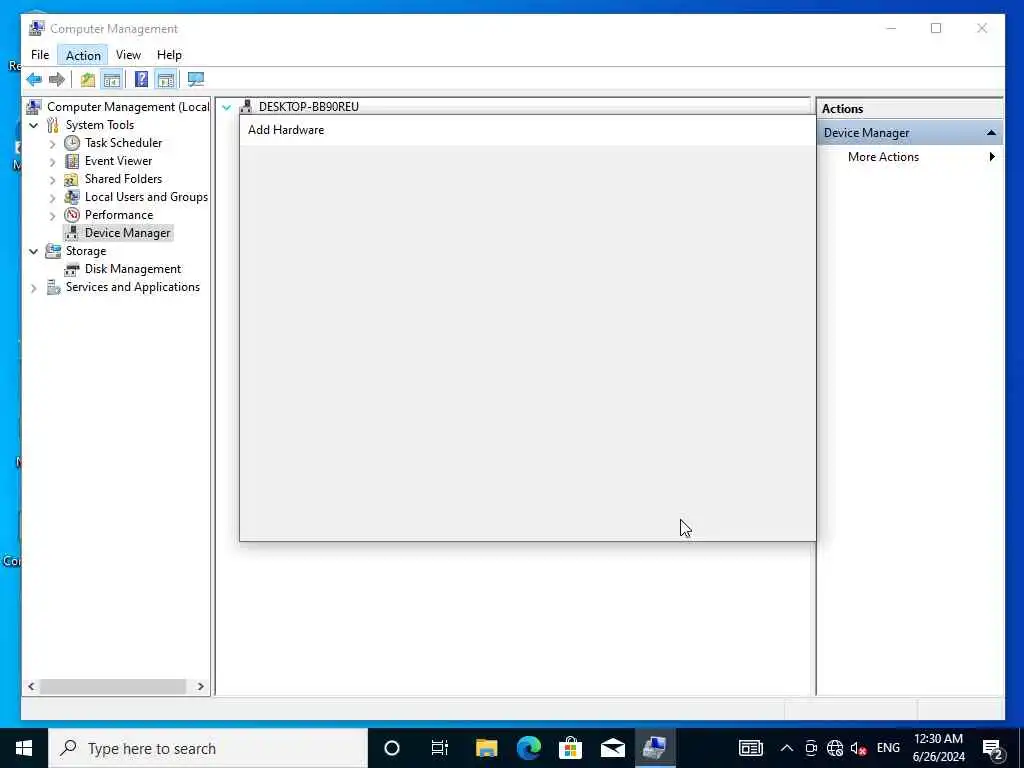Click the Event Viewer icon in tree
The width and height of the screenshot is (1024, 768).
coord(72,161)
